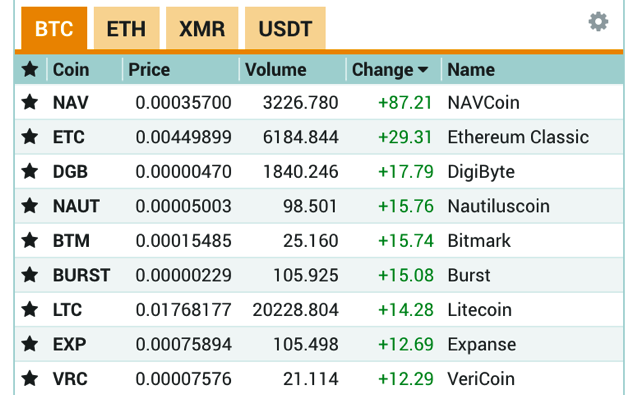Switch to the ETH markets tab
Image resolution: width=638 pixels, height=395 pixels.
127,28
